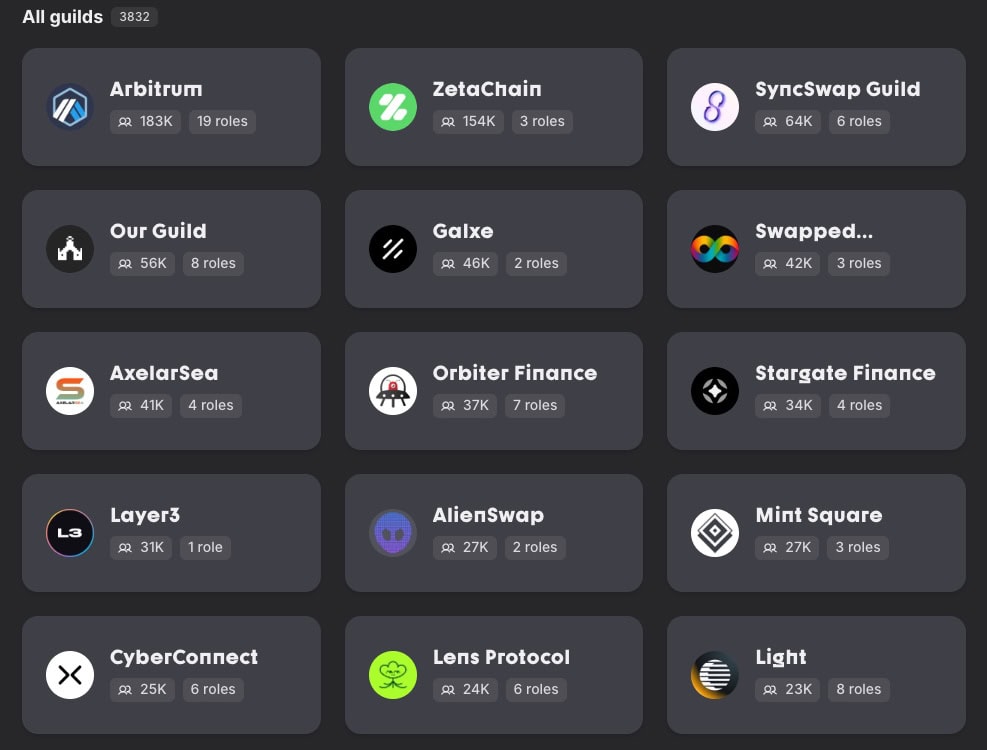The image size is (987, 750).
Task: Click the black Galxe logo icon
Action: coord(393,249)
